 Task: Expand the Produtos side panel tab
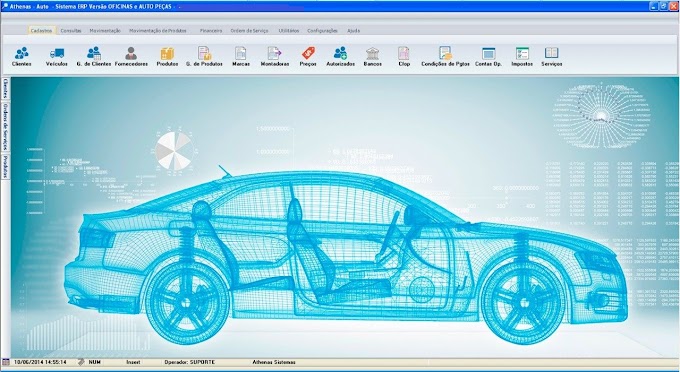(5, 166)
